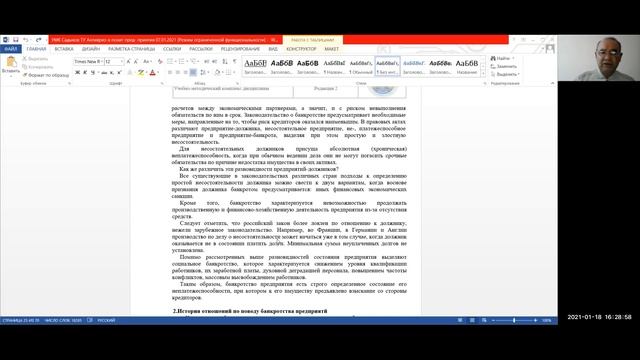Image resolution: width=640 pixels, height=360 pixels.
Task: Open the МАКЕТ table tools tab
Action: [x=331, y=49]
